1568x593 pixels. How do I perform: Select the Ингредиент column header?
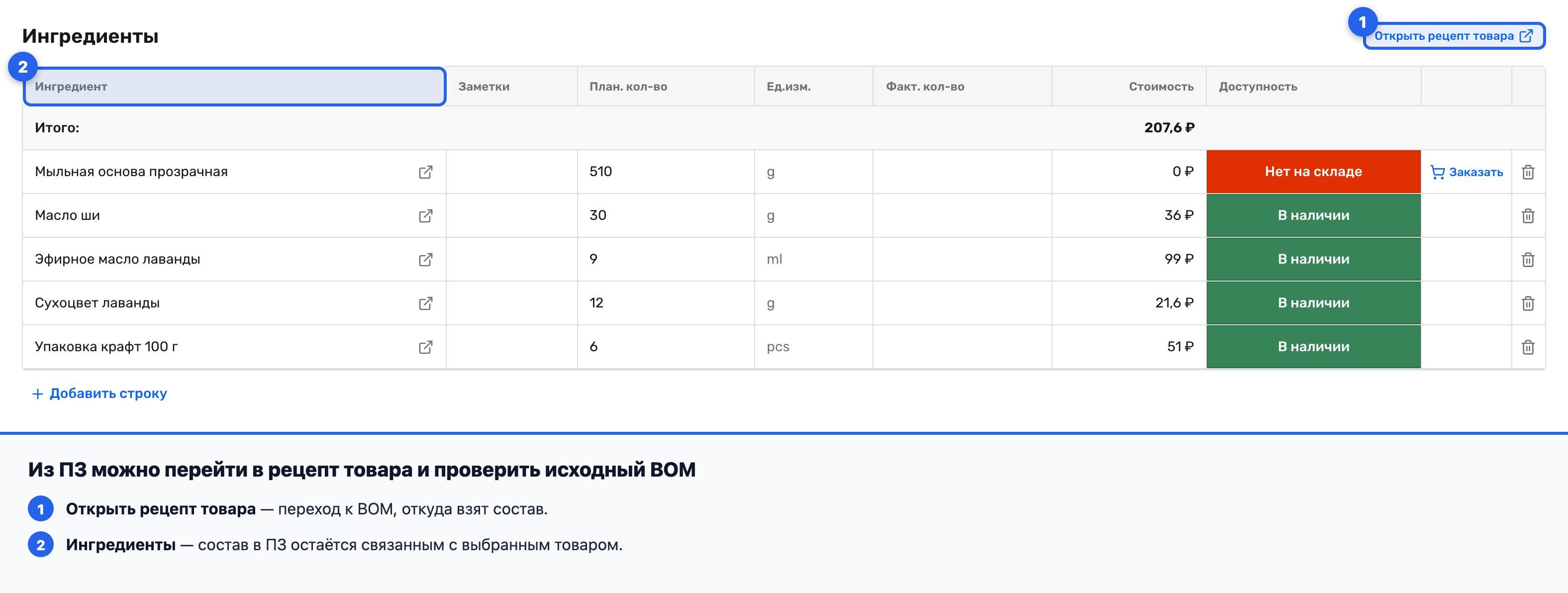point(234,87)
